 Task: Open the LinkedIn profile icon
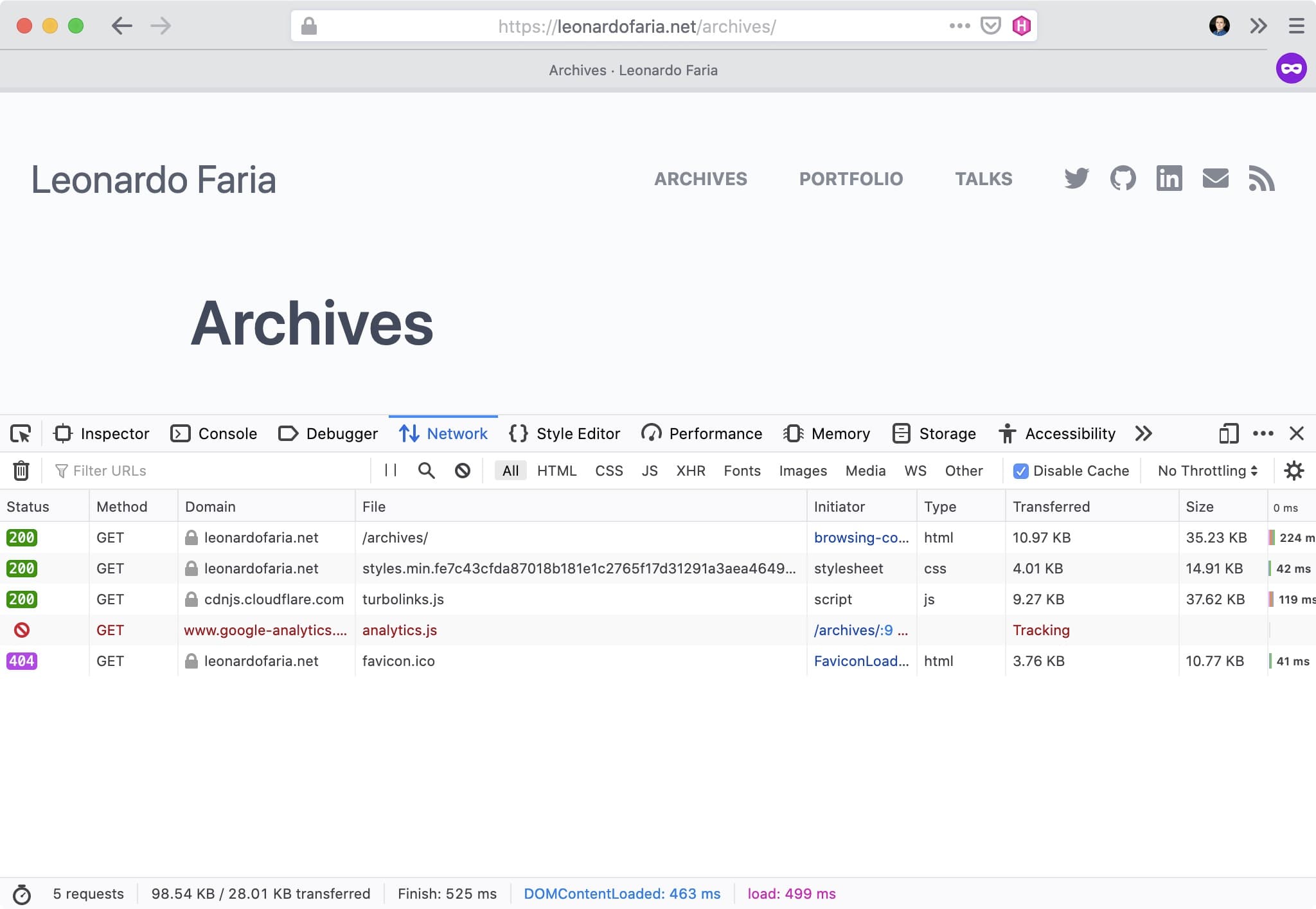coord(1169,179)
